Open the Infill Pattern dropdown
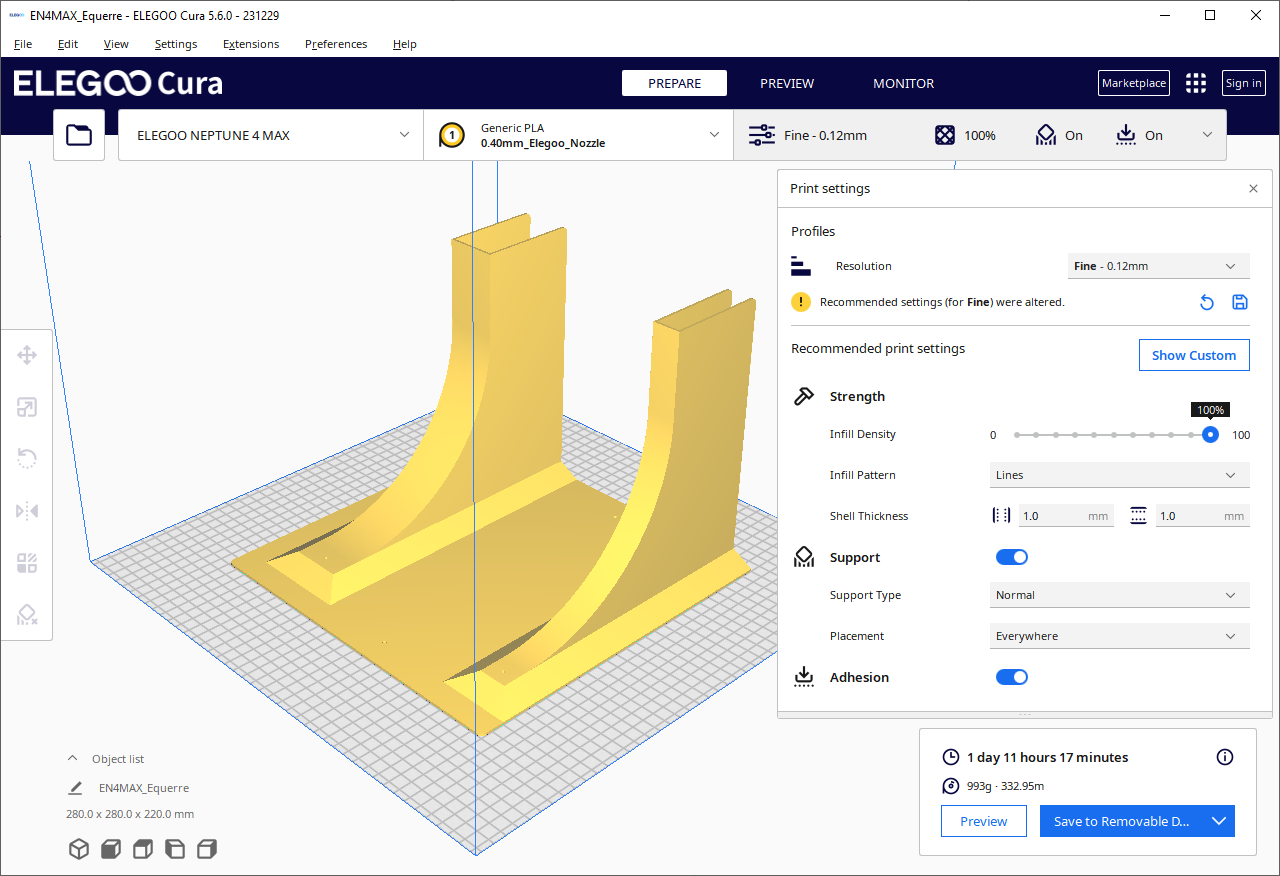1280x876 pixels. click(x=1119, y=475)
